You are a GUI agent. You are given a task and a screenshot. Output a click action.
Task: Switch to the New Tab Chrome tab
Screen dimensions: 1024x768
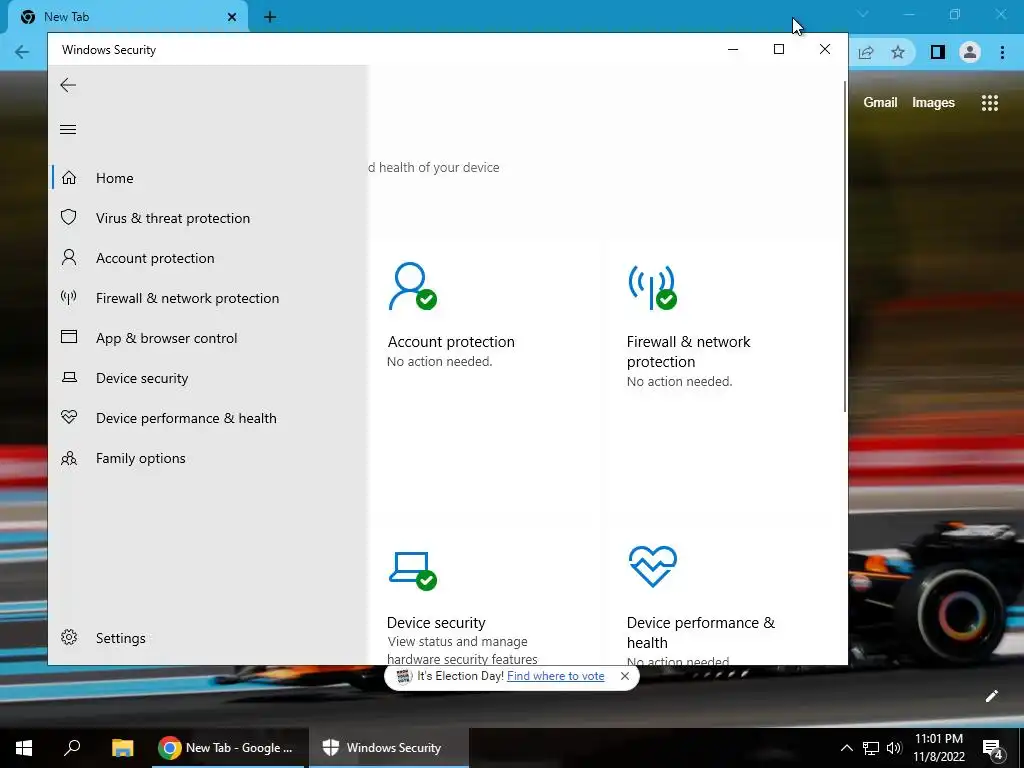pyautogui.click(x=127, y=17)
